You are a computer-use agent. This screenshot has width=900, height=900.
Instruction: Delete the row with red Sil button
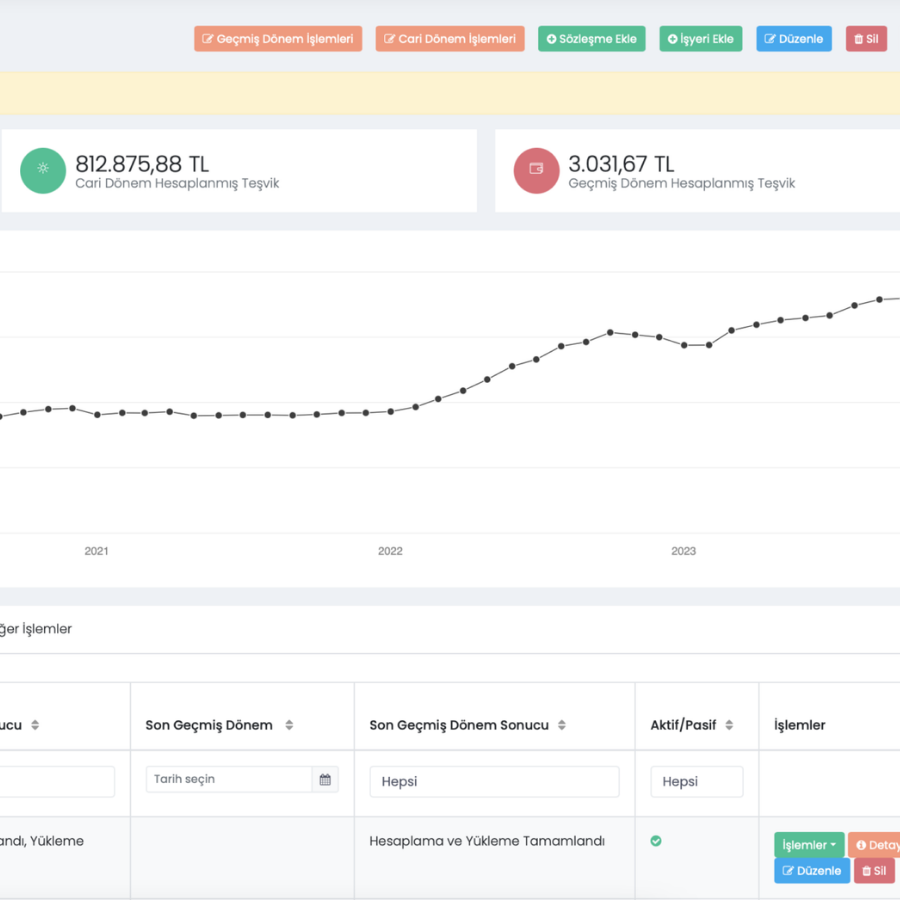coord(873,871)
